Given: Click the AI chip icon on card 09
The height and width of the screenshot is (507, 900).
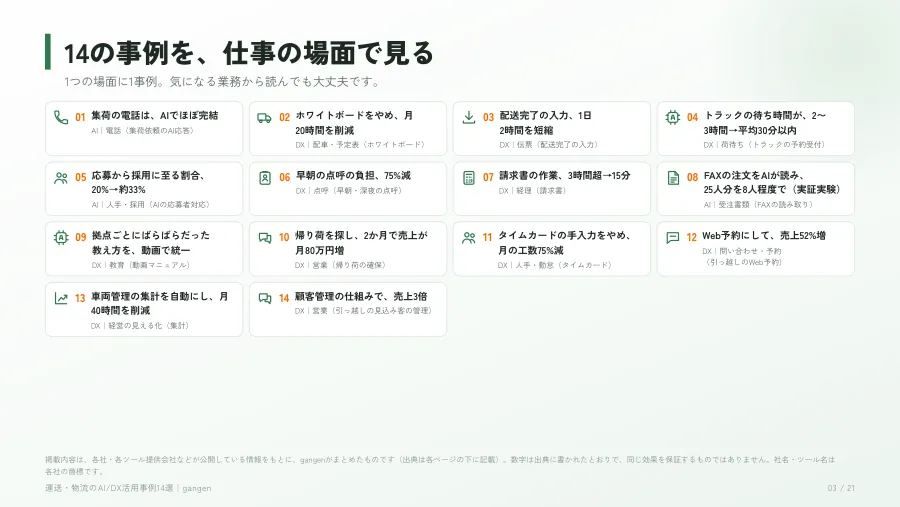Looking at the screenshot, I should (61, 238).
